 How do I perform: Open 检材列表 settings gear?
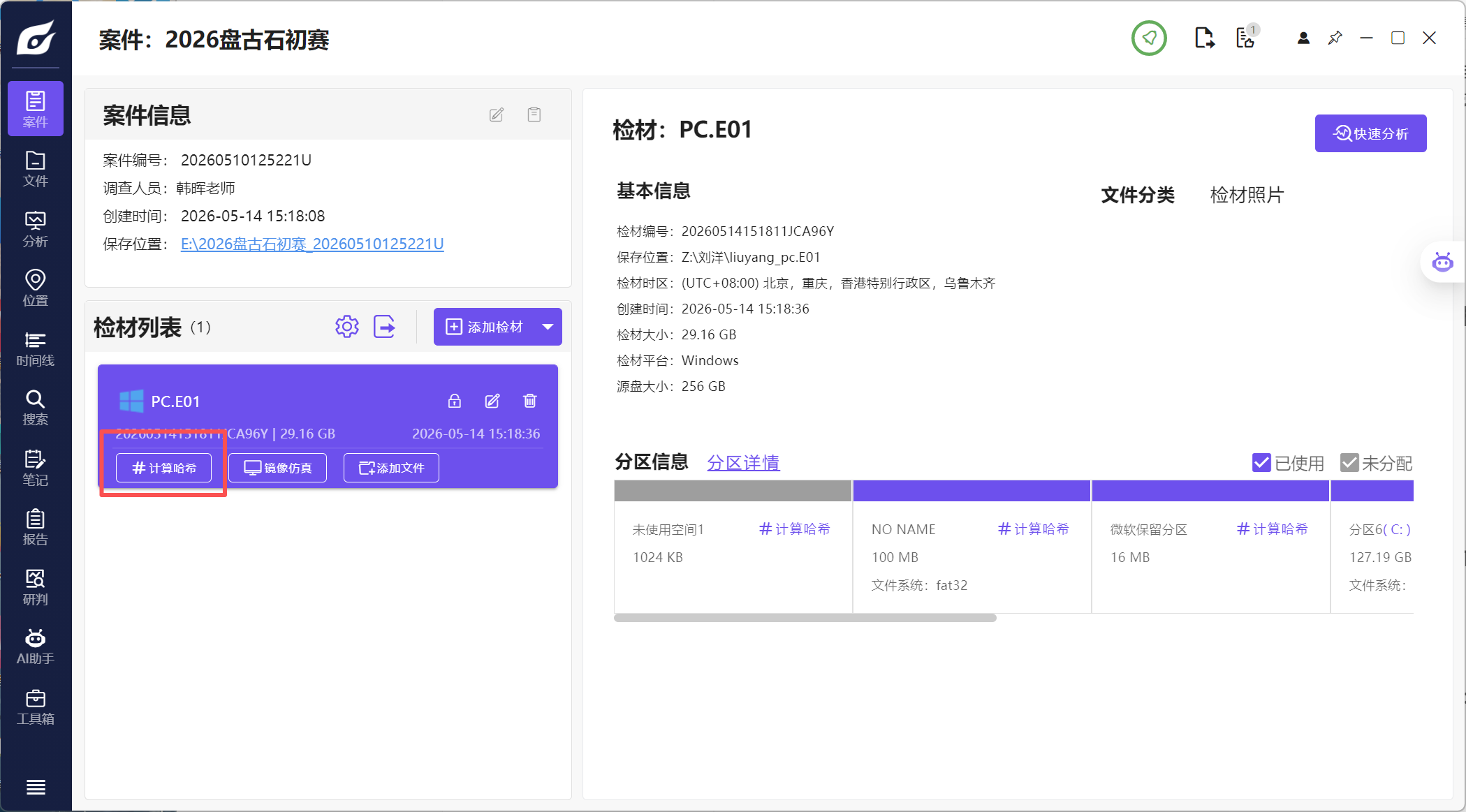pos(346,326)
